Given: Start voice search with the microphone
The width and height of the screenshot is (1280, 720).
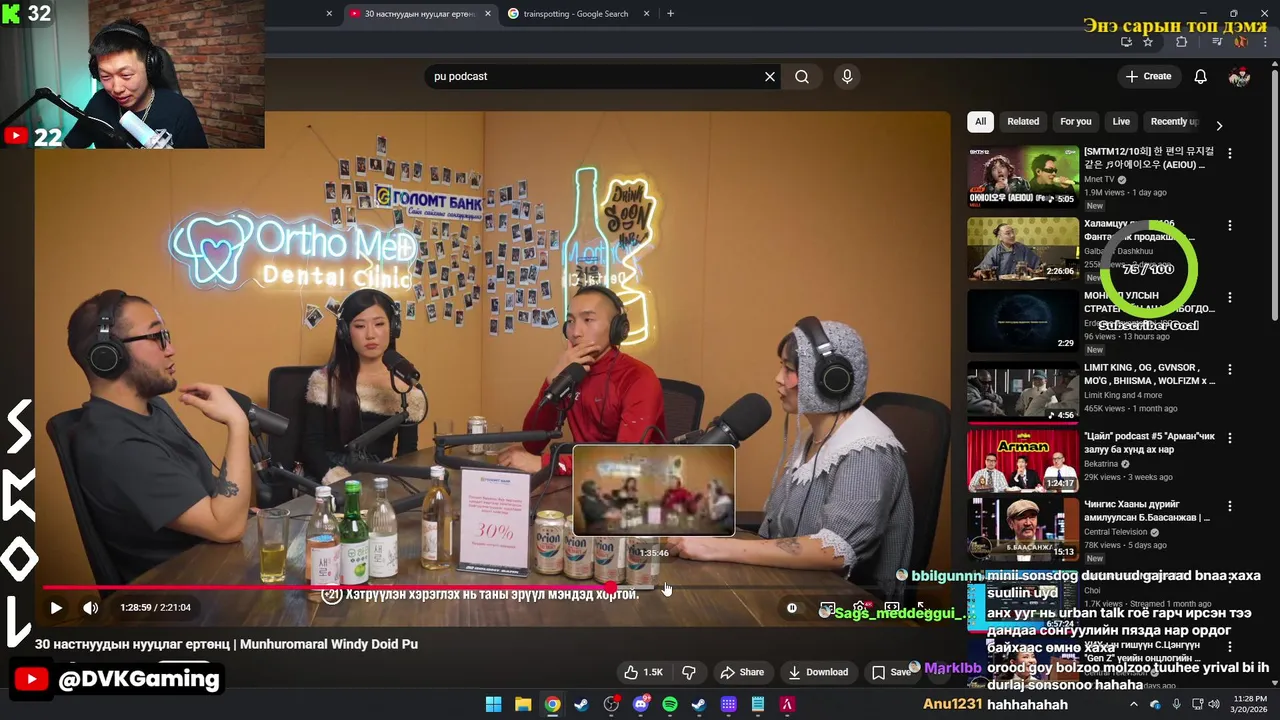Looking at the screenshot, I should coord(847,76).
